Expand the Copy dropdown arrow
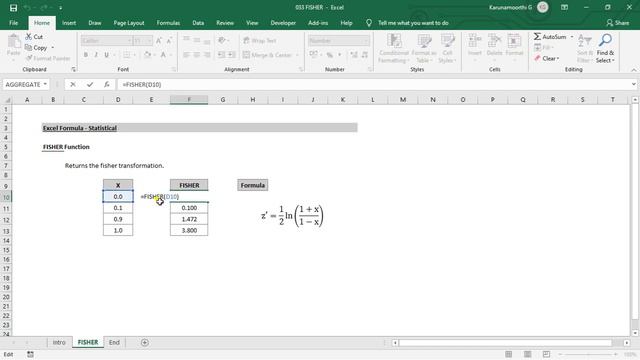Viewport: 640px width, 360px height. (53, 48)
